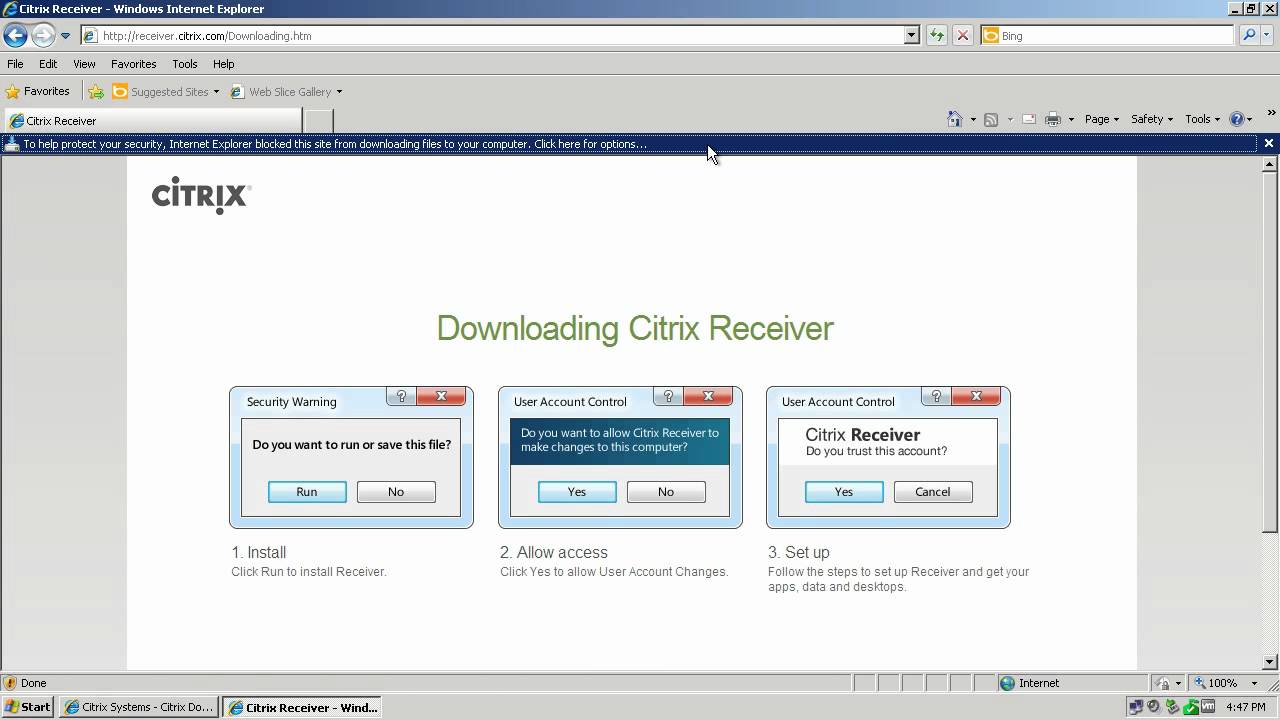Screen dimensions: 1280x720
Task: Click the Internet zone globe in the status bar
Action: tap(1008, 683)
